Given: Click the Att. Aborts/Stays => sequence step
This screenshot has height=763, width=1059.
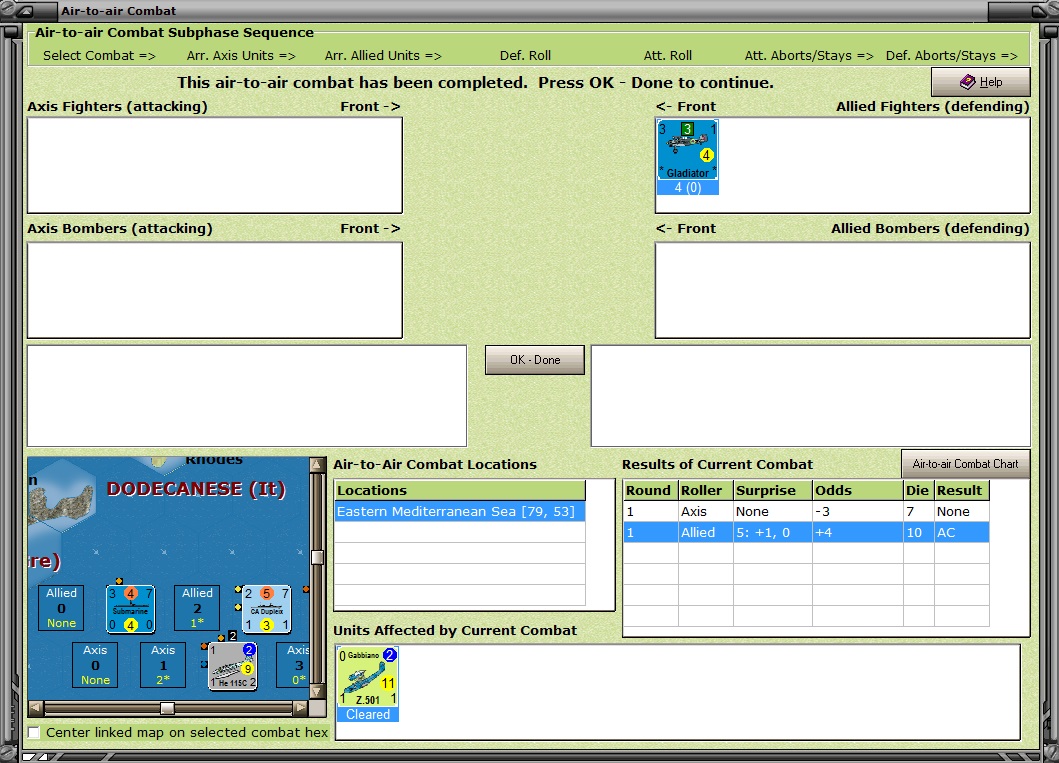Looking at the screenshot, I should coord(809,55).
